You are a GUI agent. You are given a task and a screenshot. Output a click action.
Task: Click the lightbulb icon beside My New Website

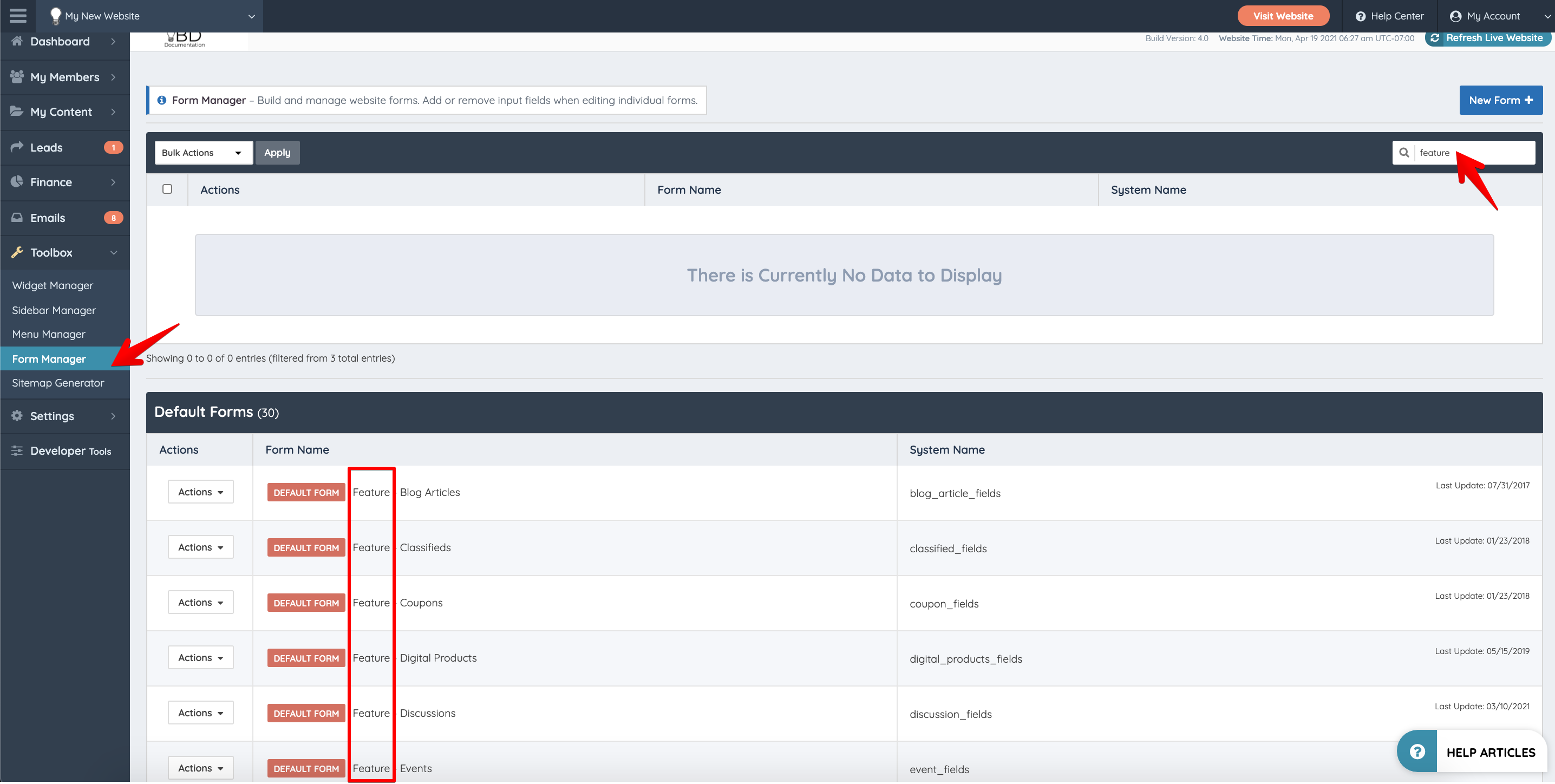coord(56,16)
